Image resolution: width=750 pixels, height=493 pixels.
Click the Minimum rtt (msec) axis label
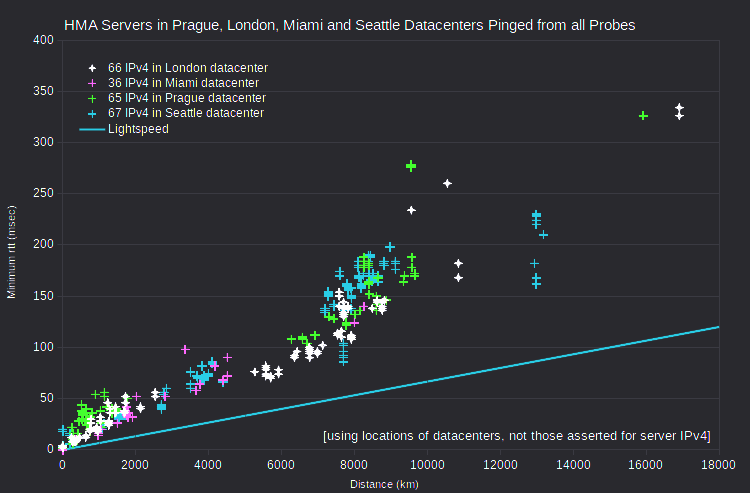[11, 252]
